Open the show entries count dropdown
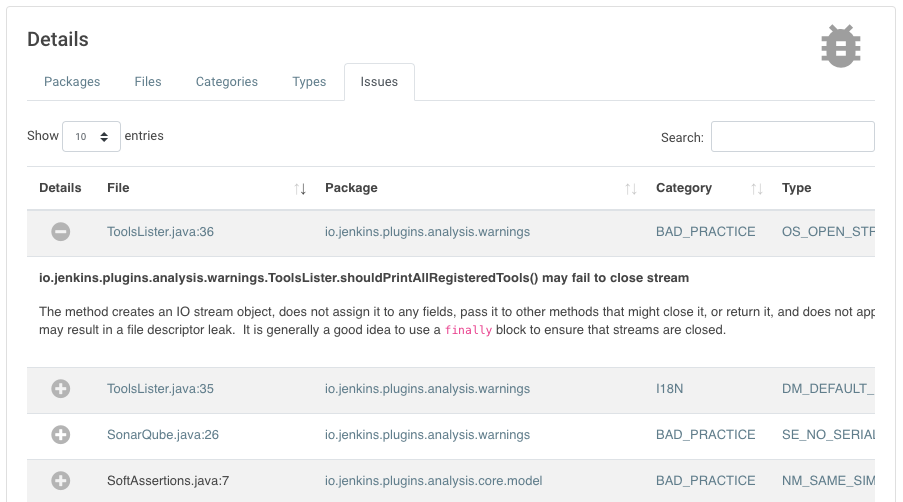The image size is (903, 502). coord(91,137)
